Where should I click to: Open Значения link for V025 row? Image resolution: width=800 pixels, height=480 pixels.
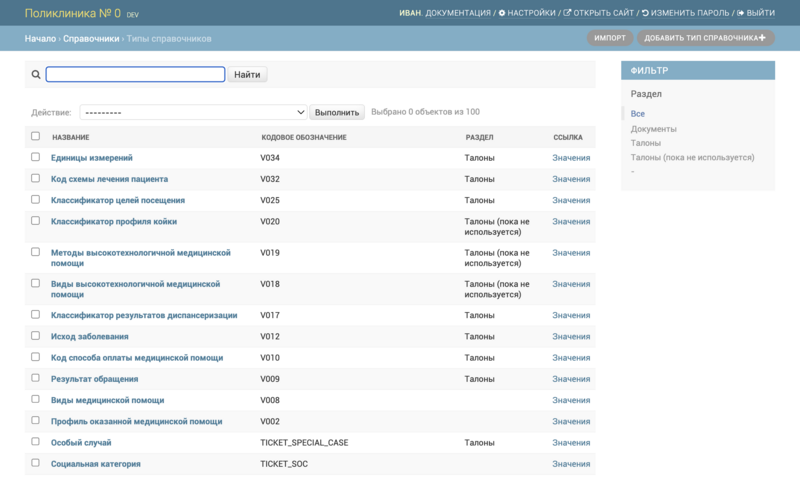click(x=571, y=200)
